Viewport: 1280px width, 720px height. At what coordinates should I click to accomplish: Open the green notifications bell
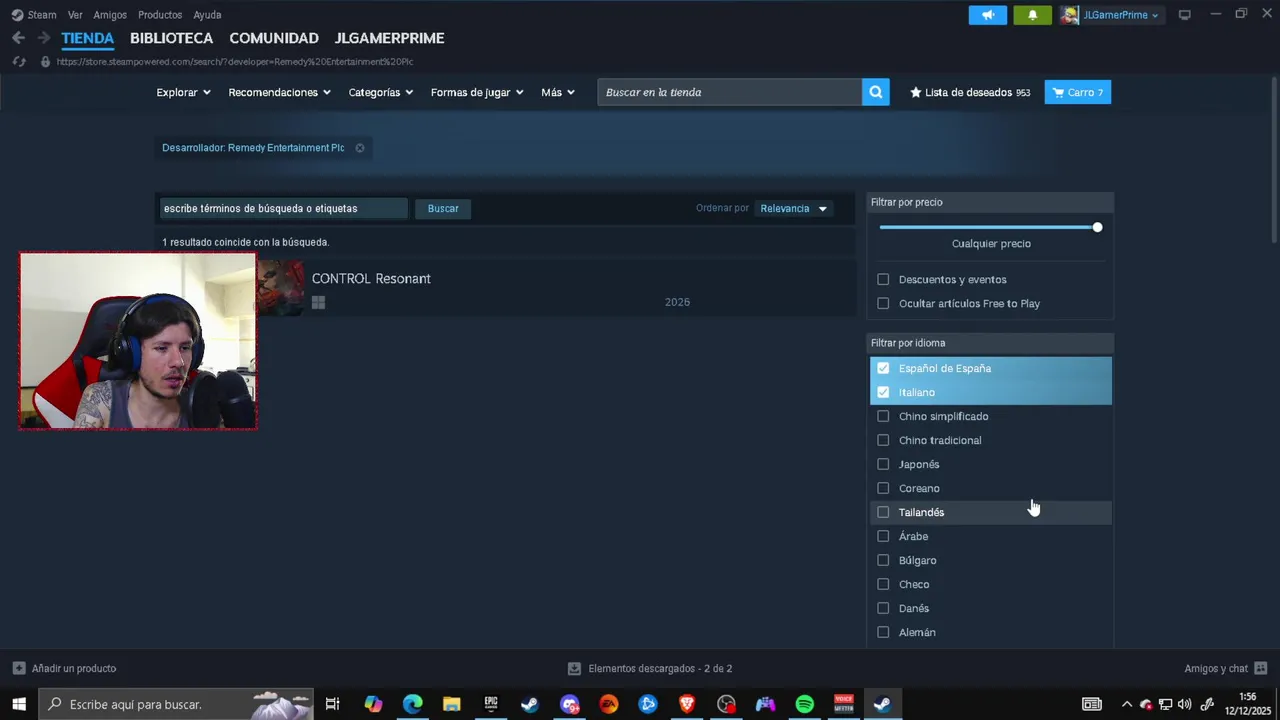(x=1032, y=15)
